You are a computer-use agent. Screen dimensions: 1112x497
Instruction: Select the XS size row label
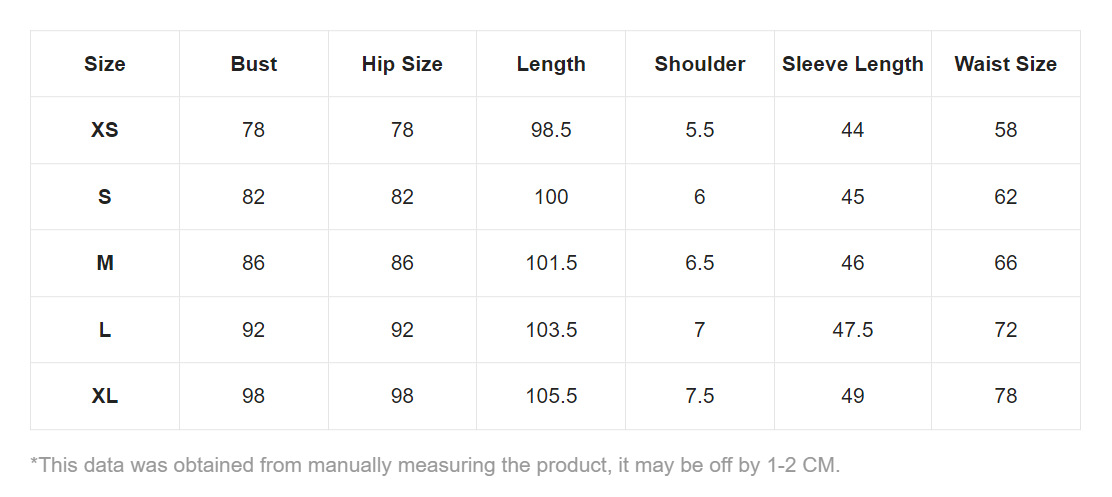click(x=105, y=130)
